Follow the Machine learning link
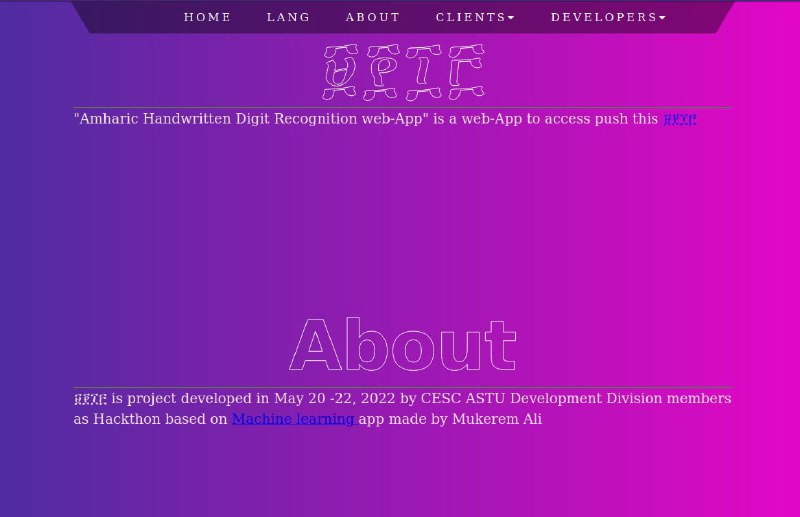This screenshot has width=800, height=517. point(294,419)
